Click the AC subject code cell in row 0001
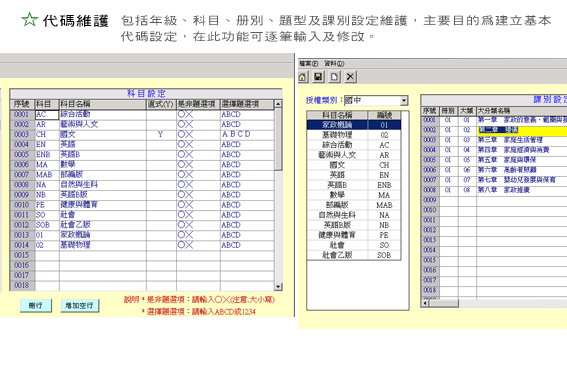 pyautogui.click(x=47, y=115)
